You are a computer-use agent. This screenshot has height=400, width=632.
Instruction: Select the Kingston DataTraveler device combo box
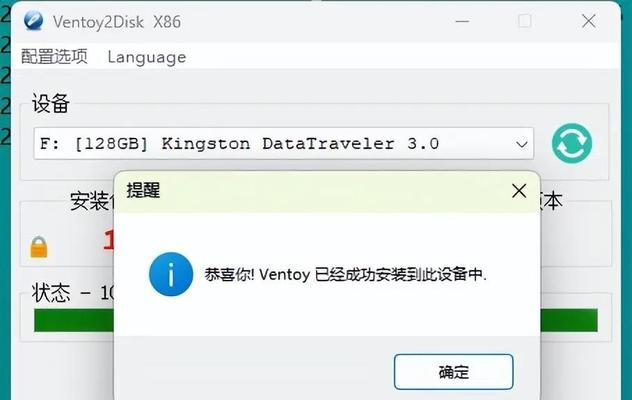pos(284,144)
